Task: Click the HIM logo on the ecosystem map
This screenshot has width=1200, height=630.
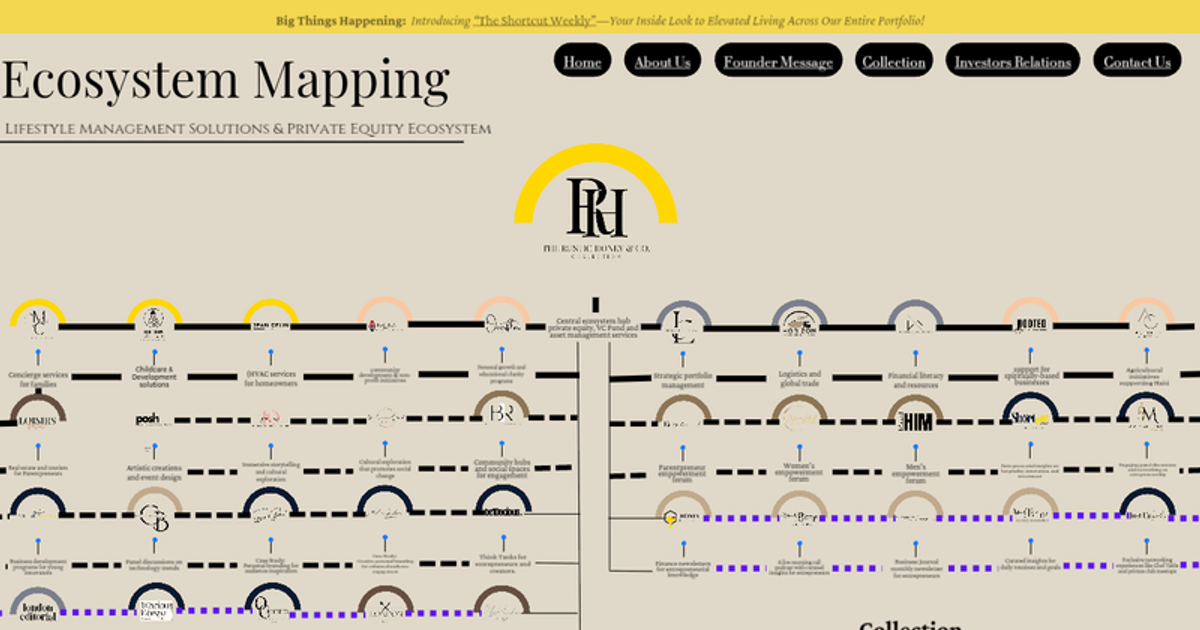Action: tap(915, 423)
